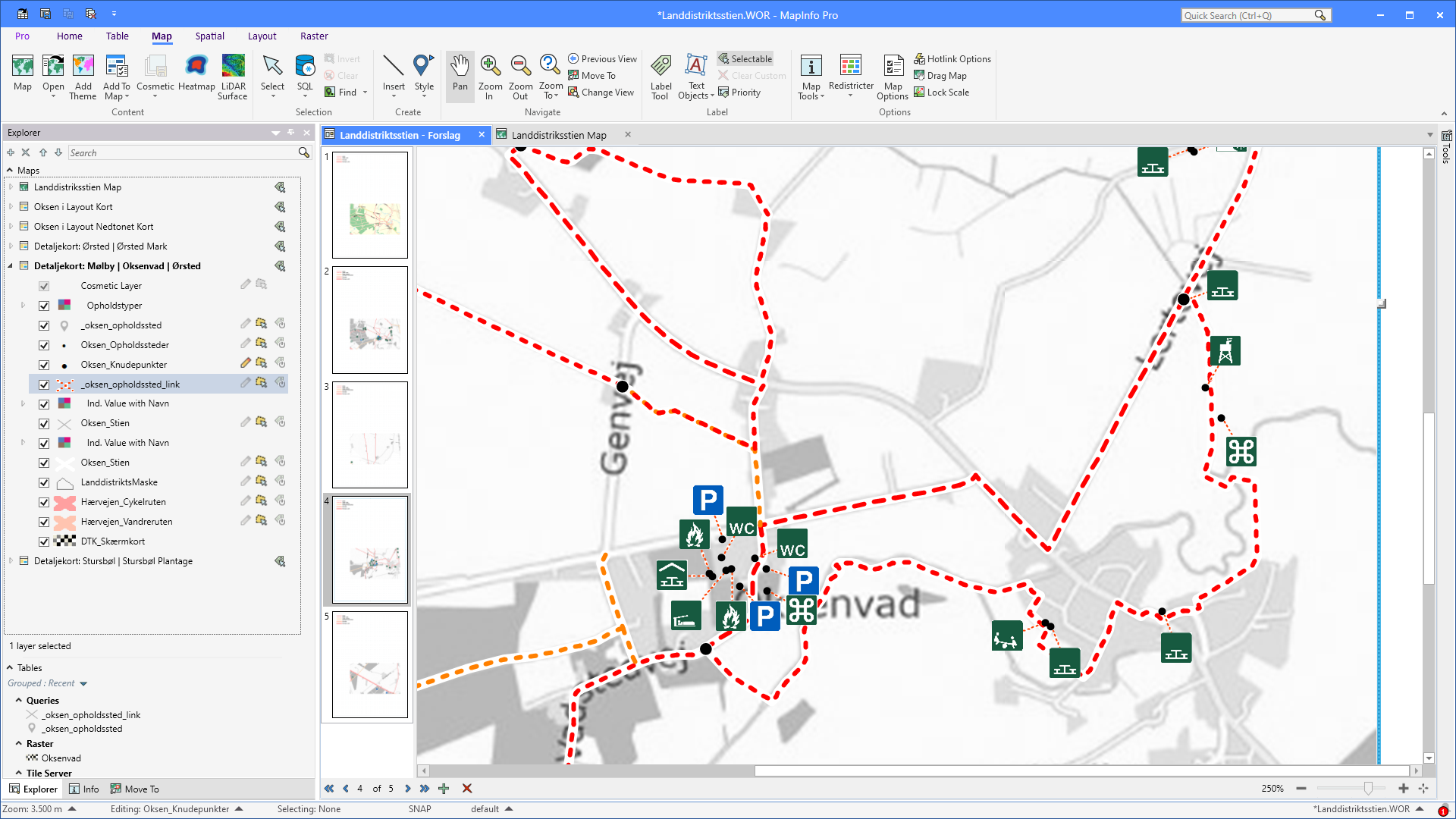Switch to the Landdistriksstien Map tab

(x=560, y=135)
